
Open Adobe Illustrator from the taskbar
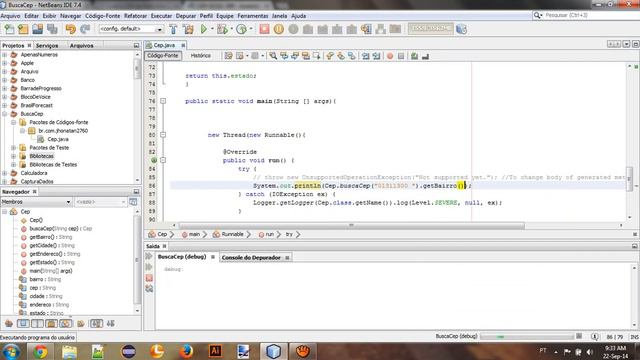[215, 351]
